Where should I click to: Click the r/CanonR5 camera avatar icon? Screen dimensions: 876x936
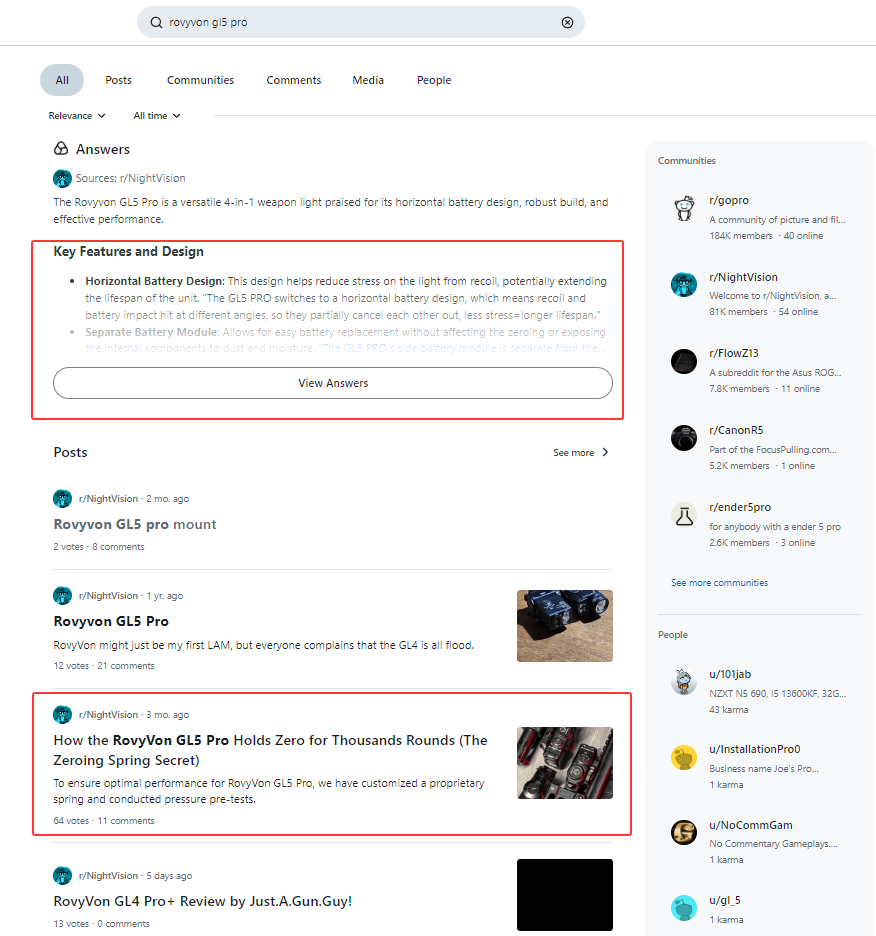[x=684, y=438]
